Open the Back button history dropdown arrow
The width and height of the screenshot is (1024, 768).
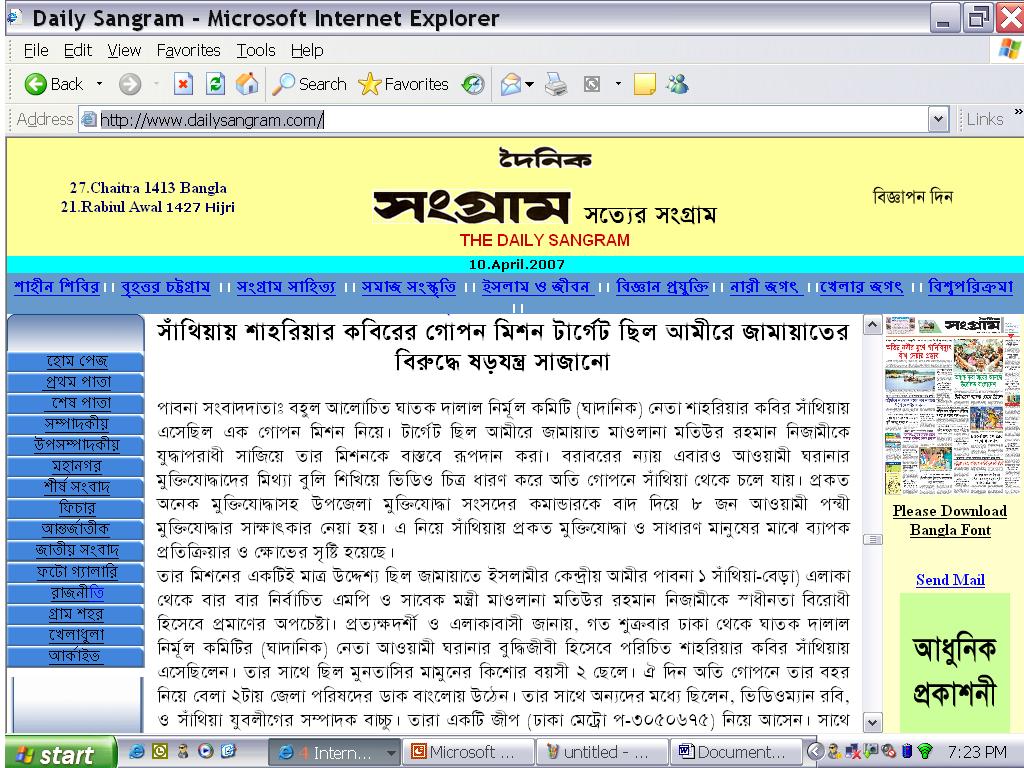[99, 84]
